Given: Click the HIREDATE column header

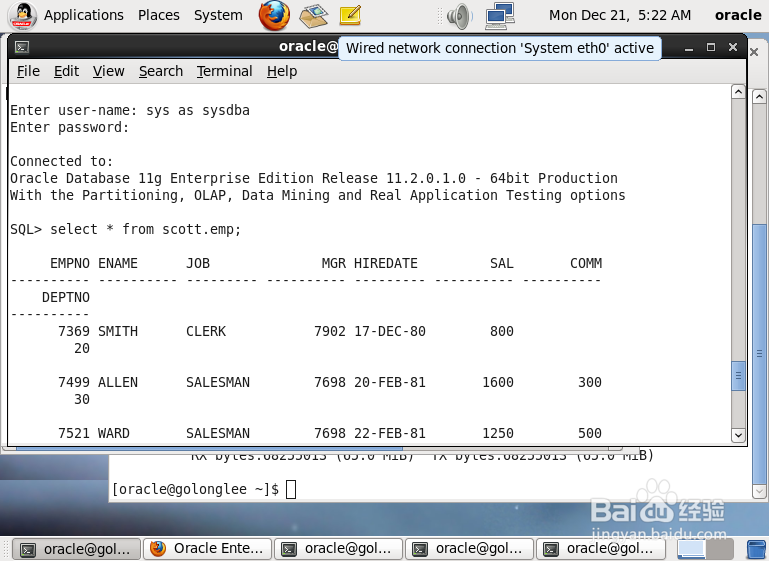Looking at the screenshot, I should [x=385, y=263].
